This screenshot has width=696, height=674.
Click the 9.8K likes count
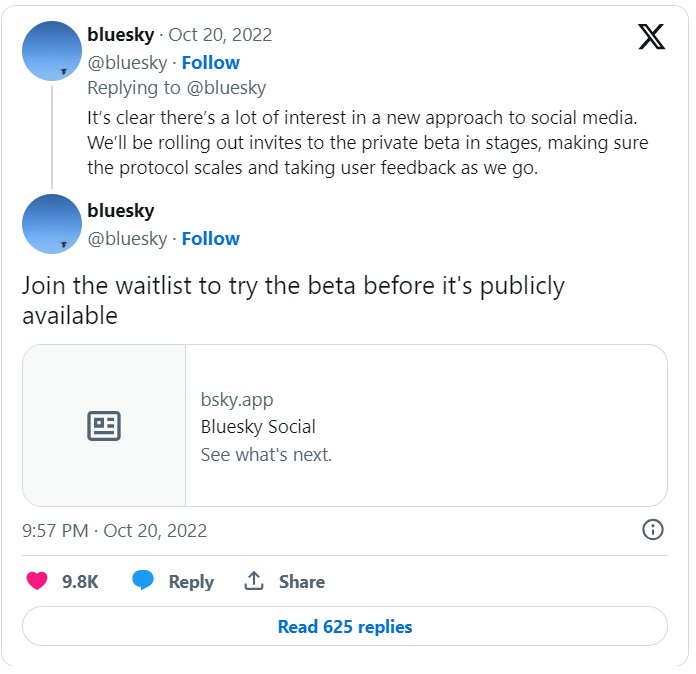coord(80,582)
